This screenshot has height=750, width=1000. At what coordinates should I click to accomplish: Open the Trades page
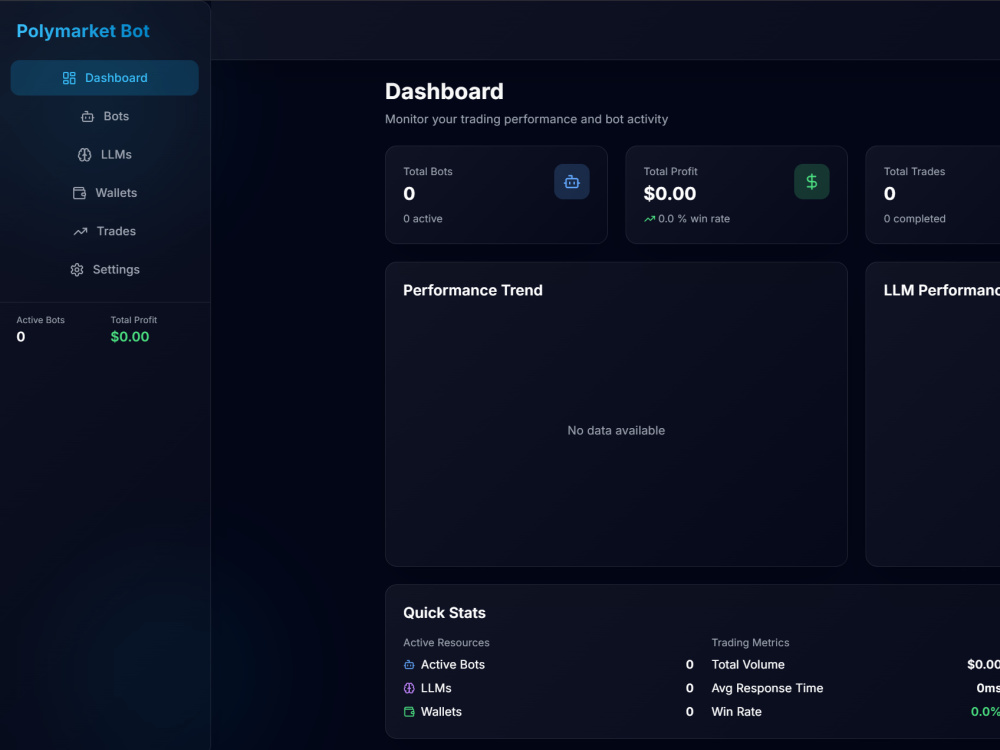[x=105, y=232]
